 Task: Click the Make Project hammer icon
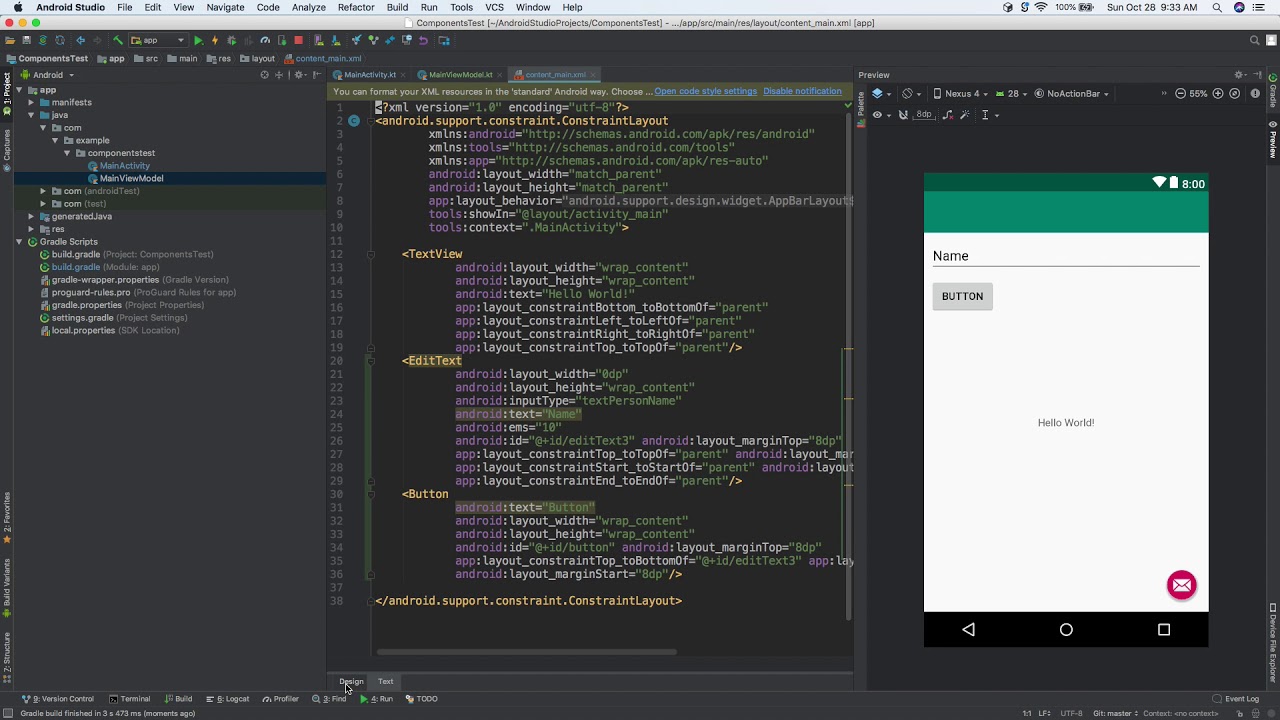click(x=117, y=40)
